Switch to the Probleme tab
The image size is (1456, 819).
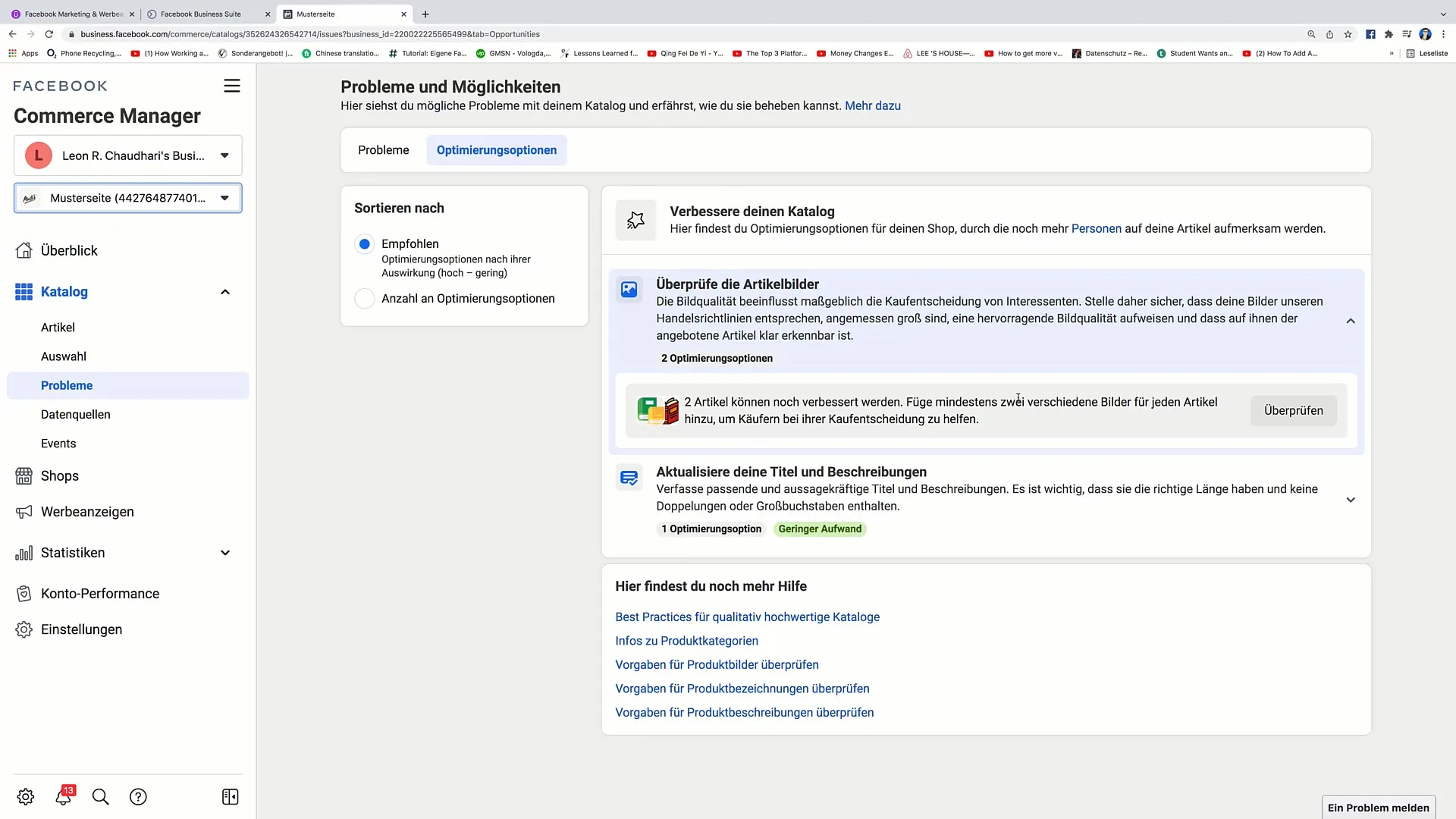click(x=383, y=149)
